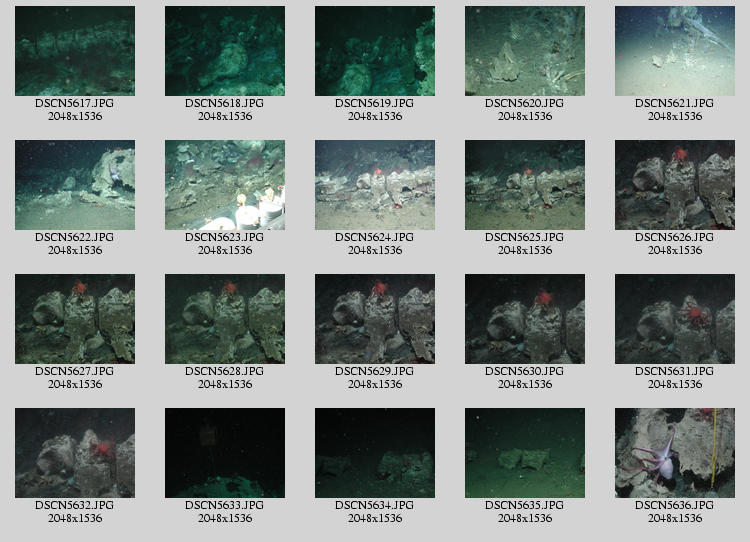Image resolution: width=750 pixels, height=542 pixels.
Task: Click the DSCN5619.JPG thumbnail
Action: pyautogui.click(x=375, y=51)
